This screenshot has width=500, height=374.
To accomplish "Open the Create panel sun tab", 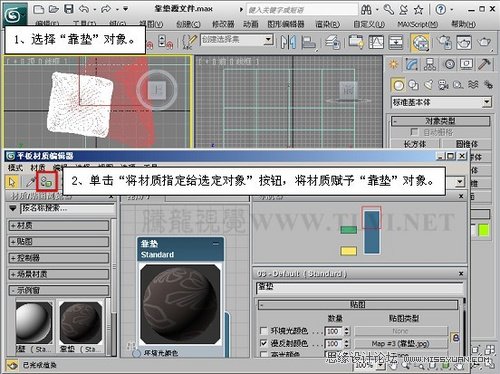I will coord(393,64).
